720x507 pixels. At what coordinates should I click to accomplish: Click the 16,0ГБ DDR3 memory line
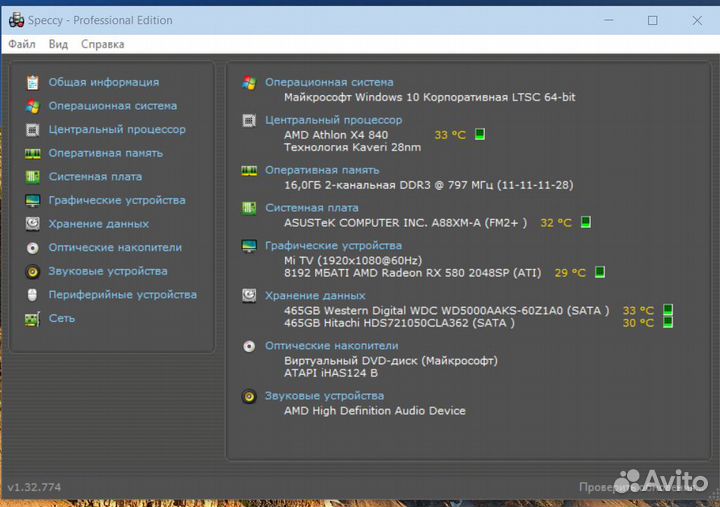(x=428, y=185)
